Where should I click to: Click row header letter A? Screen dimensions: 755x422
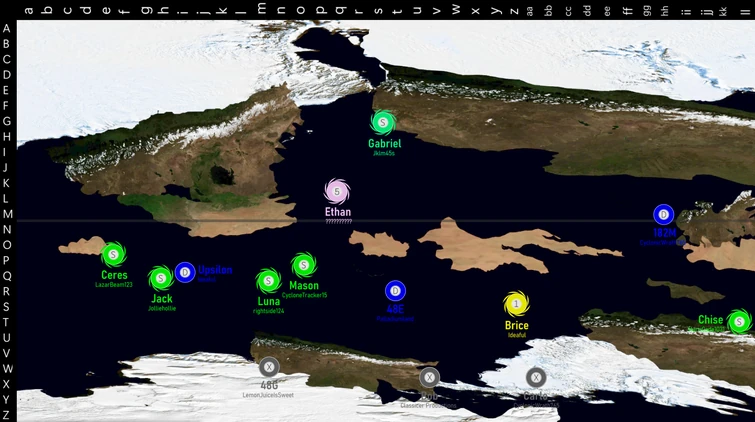point(6,28)
